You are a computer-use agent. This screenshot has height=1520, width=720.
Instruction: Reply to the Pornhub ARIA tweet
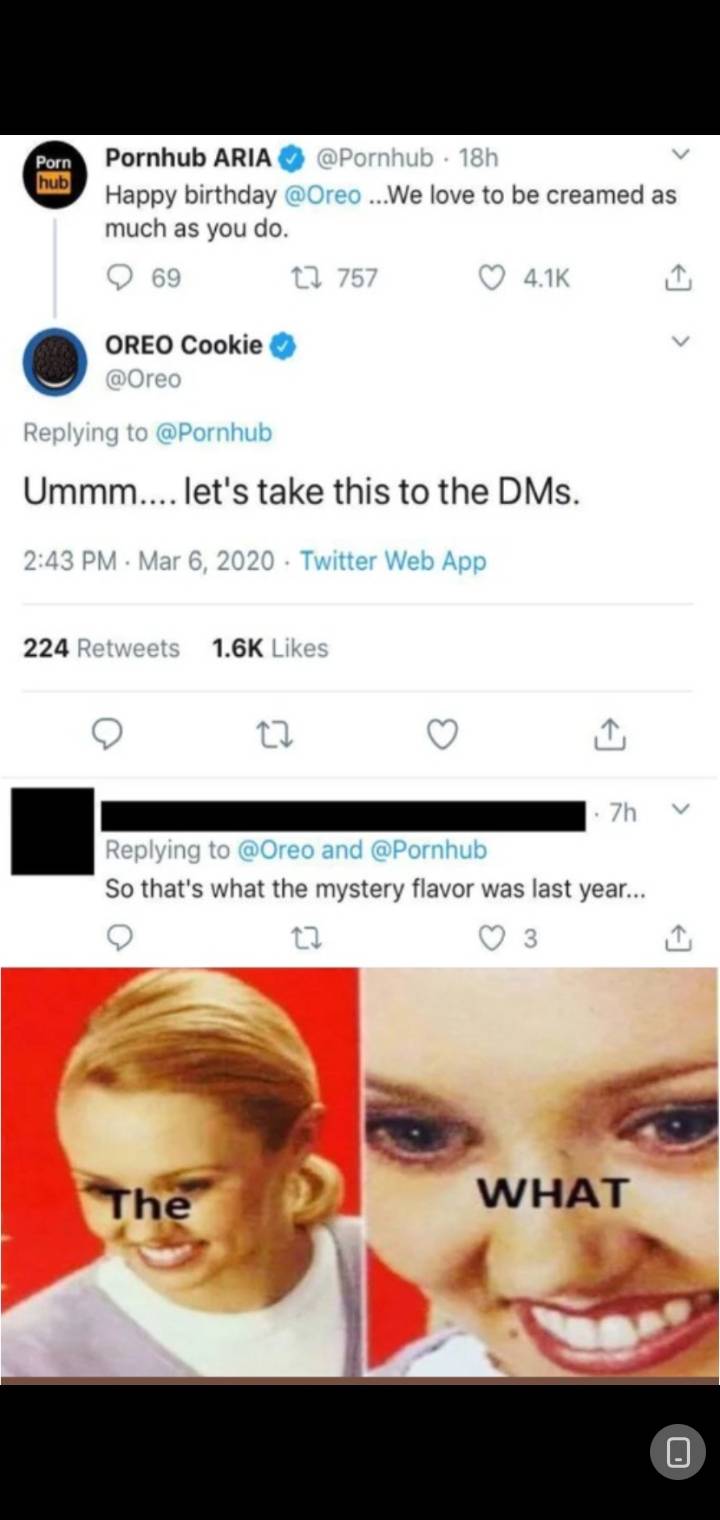[x=121, y=277]
